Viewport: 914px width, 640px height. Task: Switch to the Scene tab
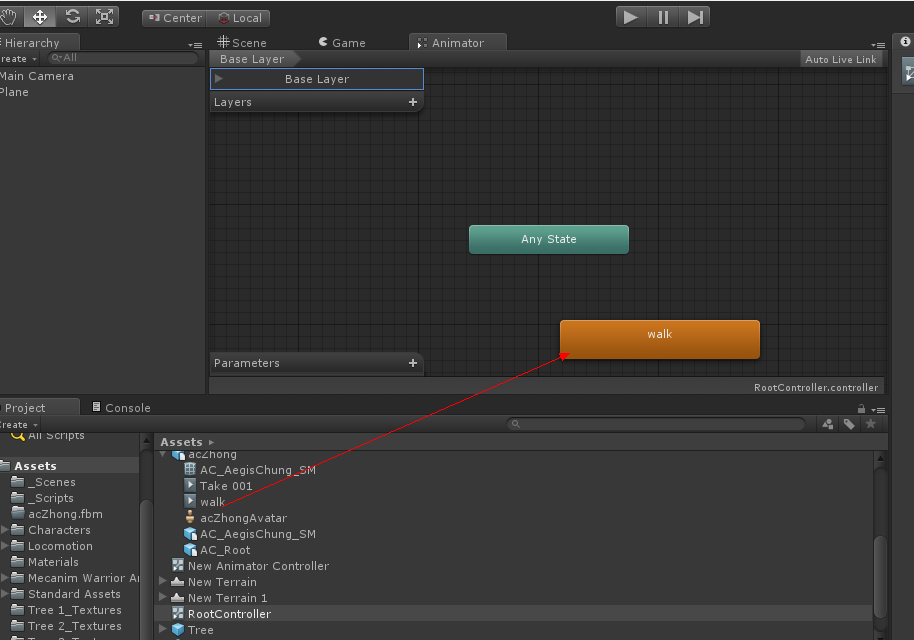242,43
